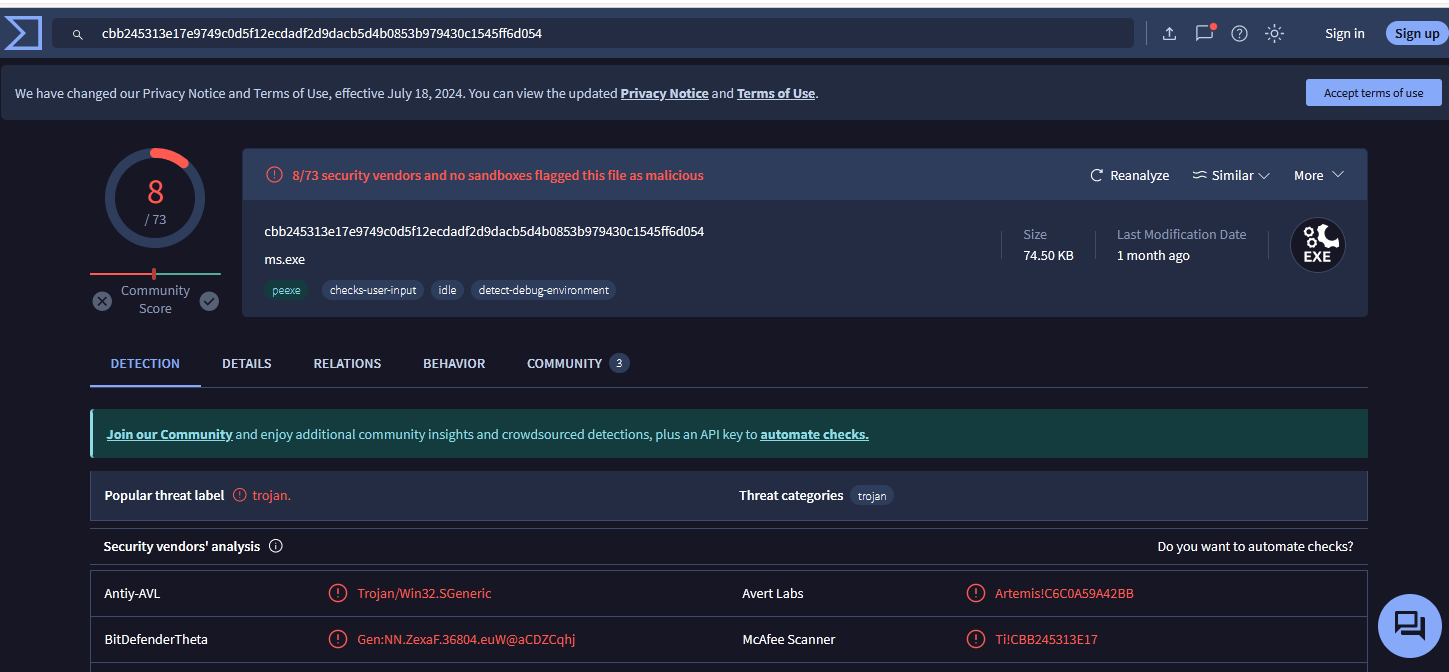Click the Accept terms of use button
The height and width of the screenshot is (672, 1449).
point(1373,93)
